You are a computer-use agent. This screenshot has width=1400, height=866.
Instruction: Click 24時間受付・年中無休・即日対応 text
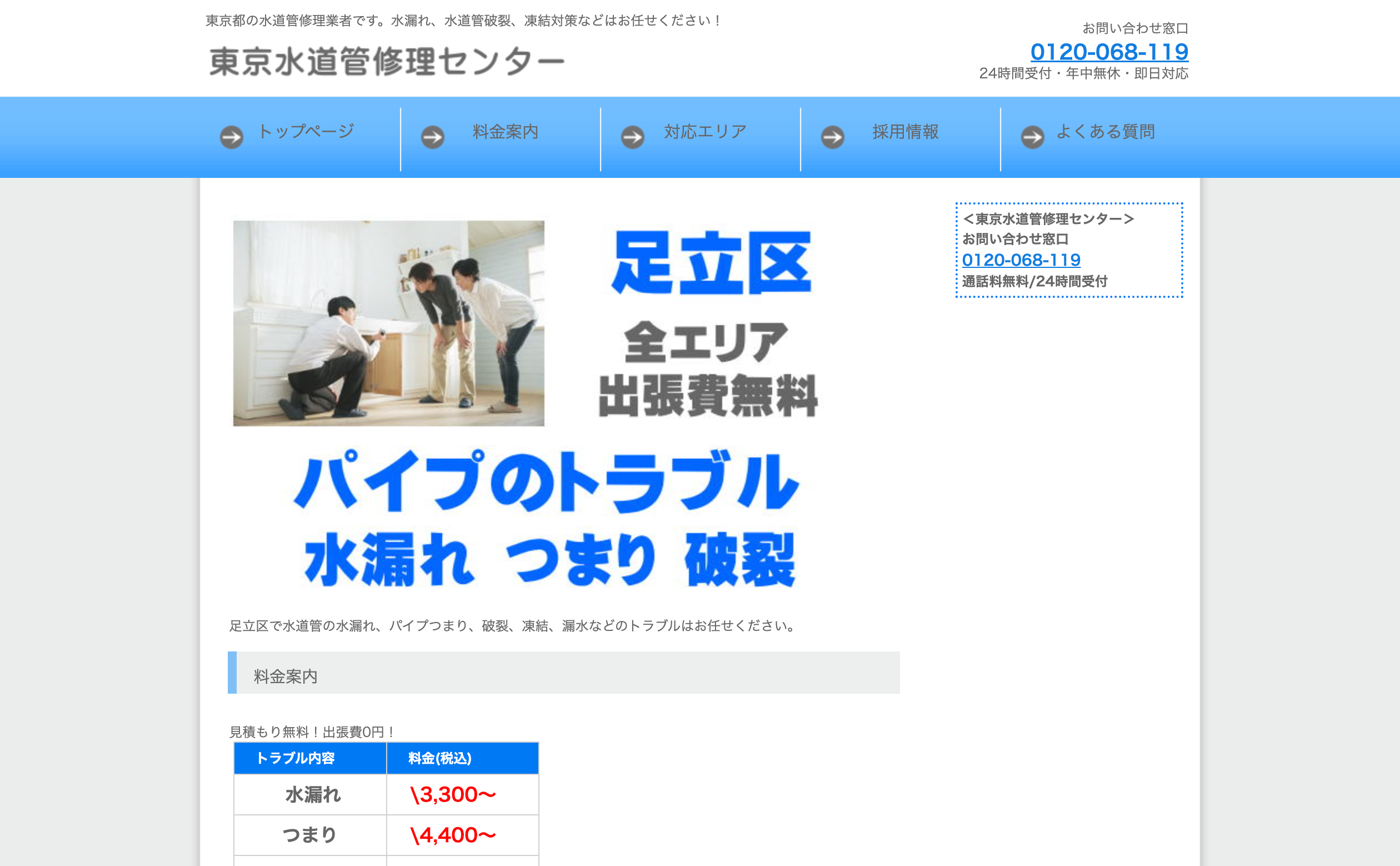pyautogui.click(x=1083, y=73)
